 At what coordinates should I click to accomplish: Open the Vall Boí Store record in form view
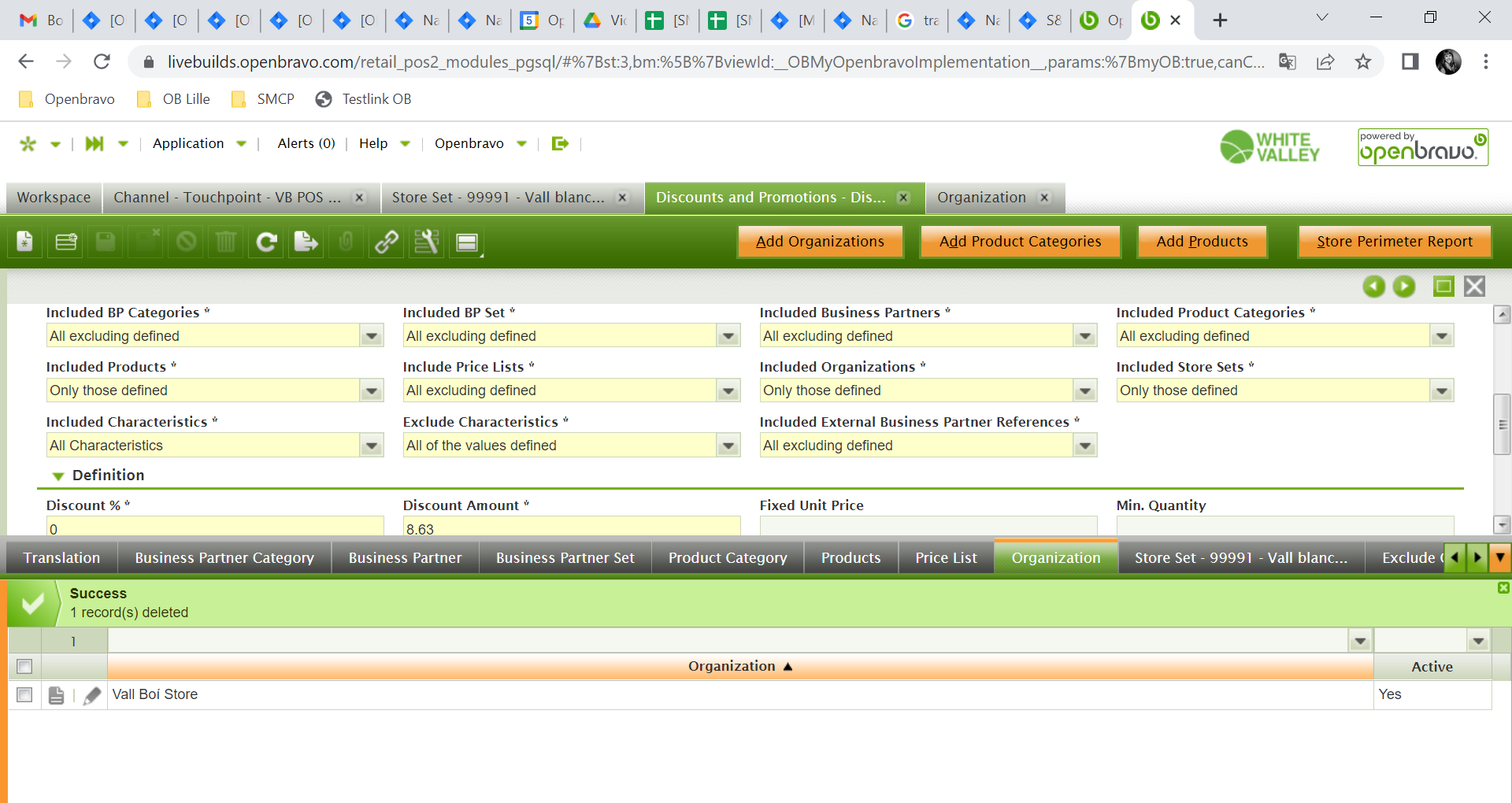tap(56, 695)
